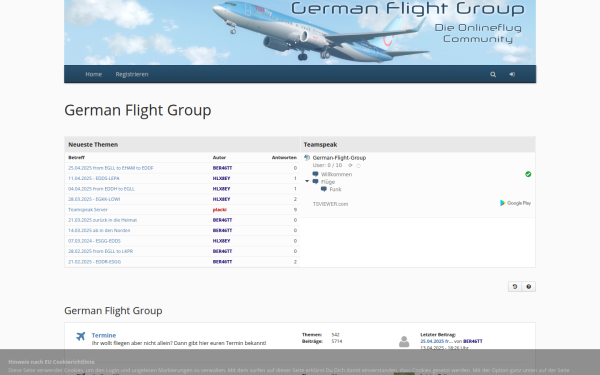Click author HLX8EY of 07.03.2024 topic
Viewport: 600px width, 375px height.
point(222,241)
